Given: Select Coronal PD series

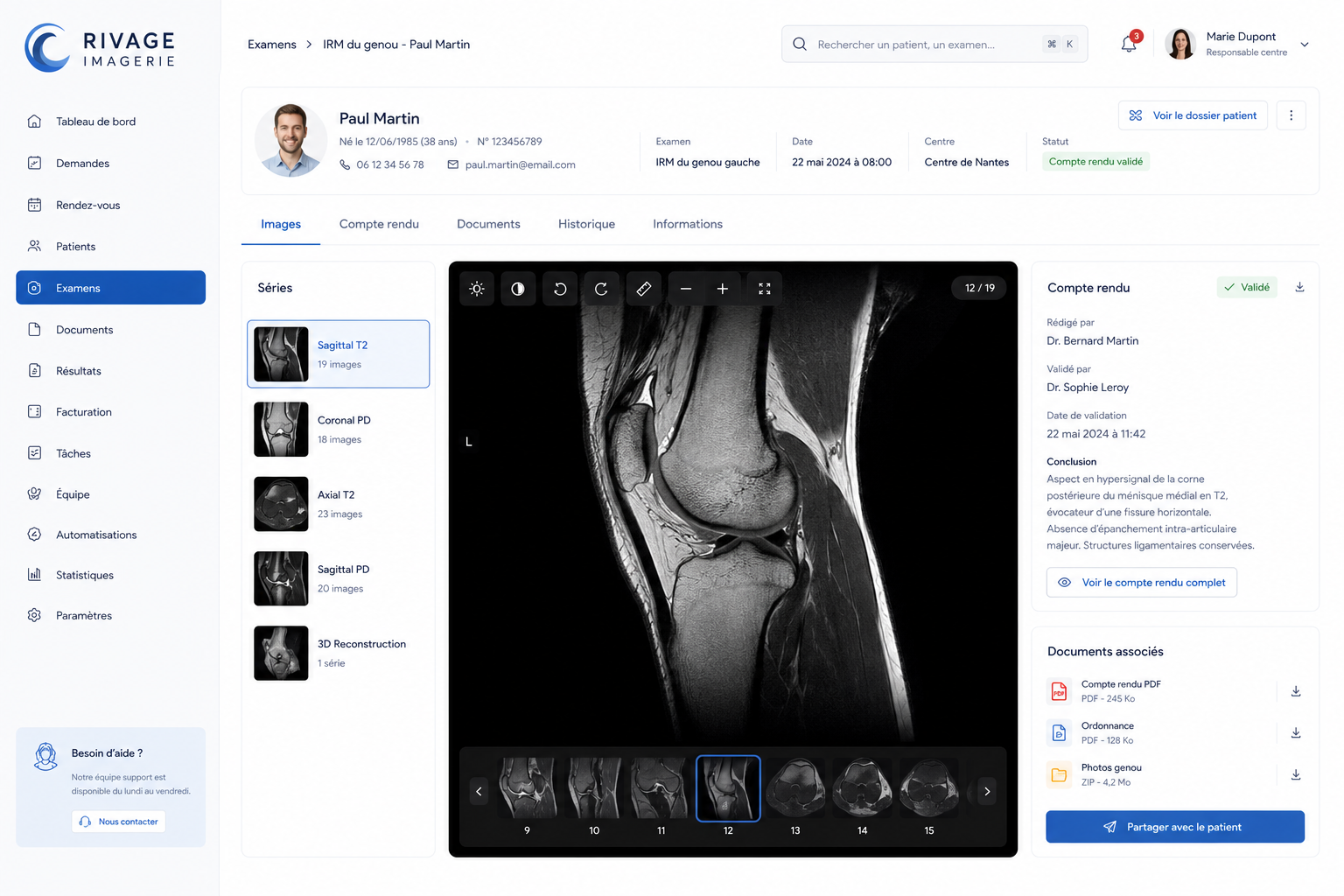Looking at the screenshot, I should (x=339, y=430).
